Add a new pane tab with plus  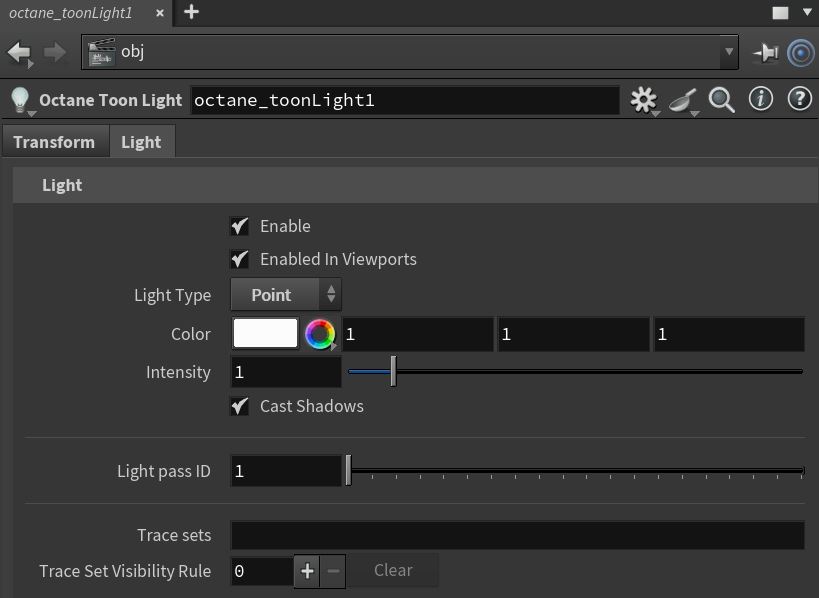point(191,12)
